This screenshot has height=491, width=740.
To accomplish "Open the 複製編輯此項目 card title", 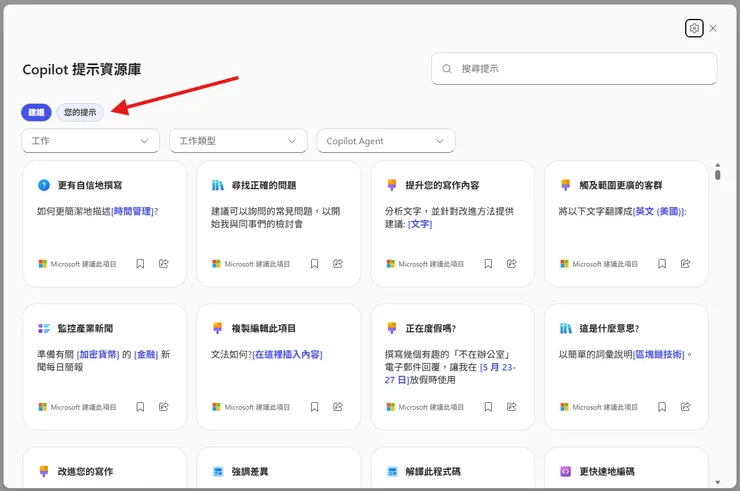I will tap(264, 328).
